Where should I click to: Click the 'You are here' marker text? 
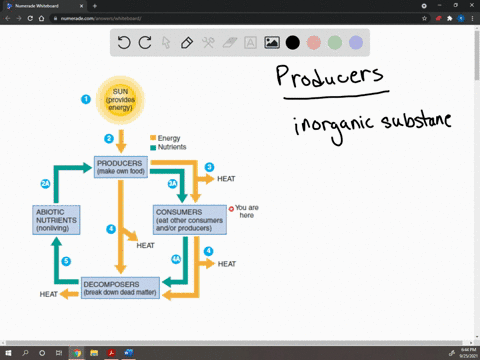247,211
